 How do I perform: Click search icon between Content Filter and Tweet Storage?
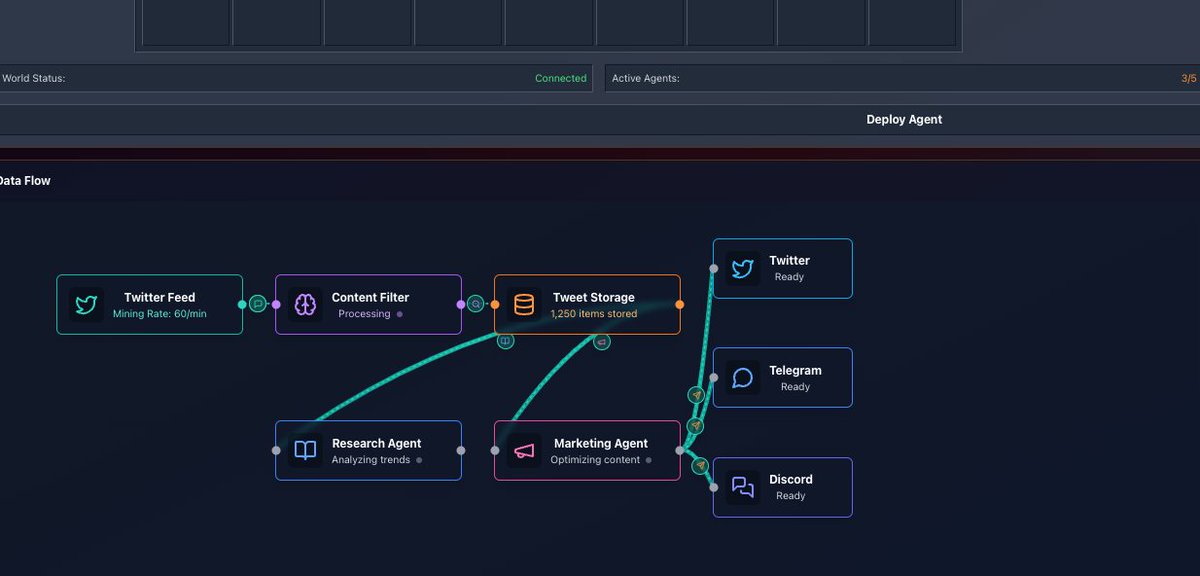point(477,304)
